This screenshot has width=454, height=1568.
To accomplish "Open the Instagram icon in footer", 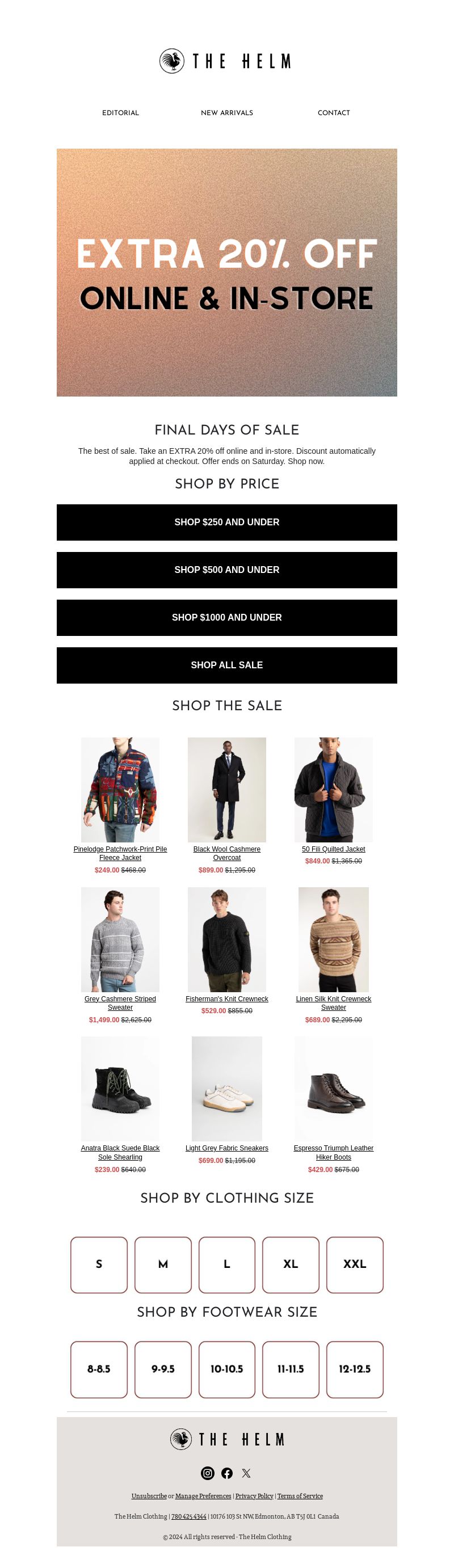I will pos(208,1473).
